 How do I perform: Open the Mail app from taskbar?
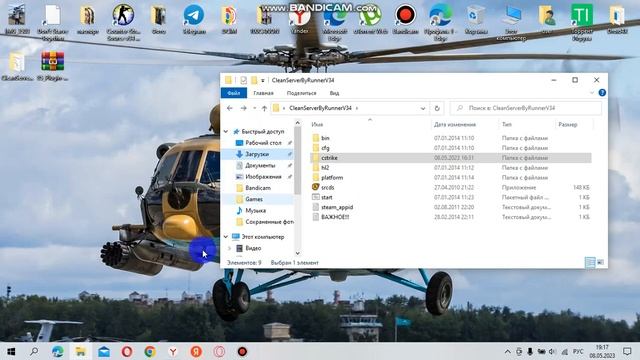click(x=104, y=351)
